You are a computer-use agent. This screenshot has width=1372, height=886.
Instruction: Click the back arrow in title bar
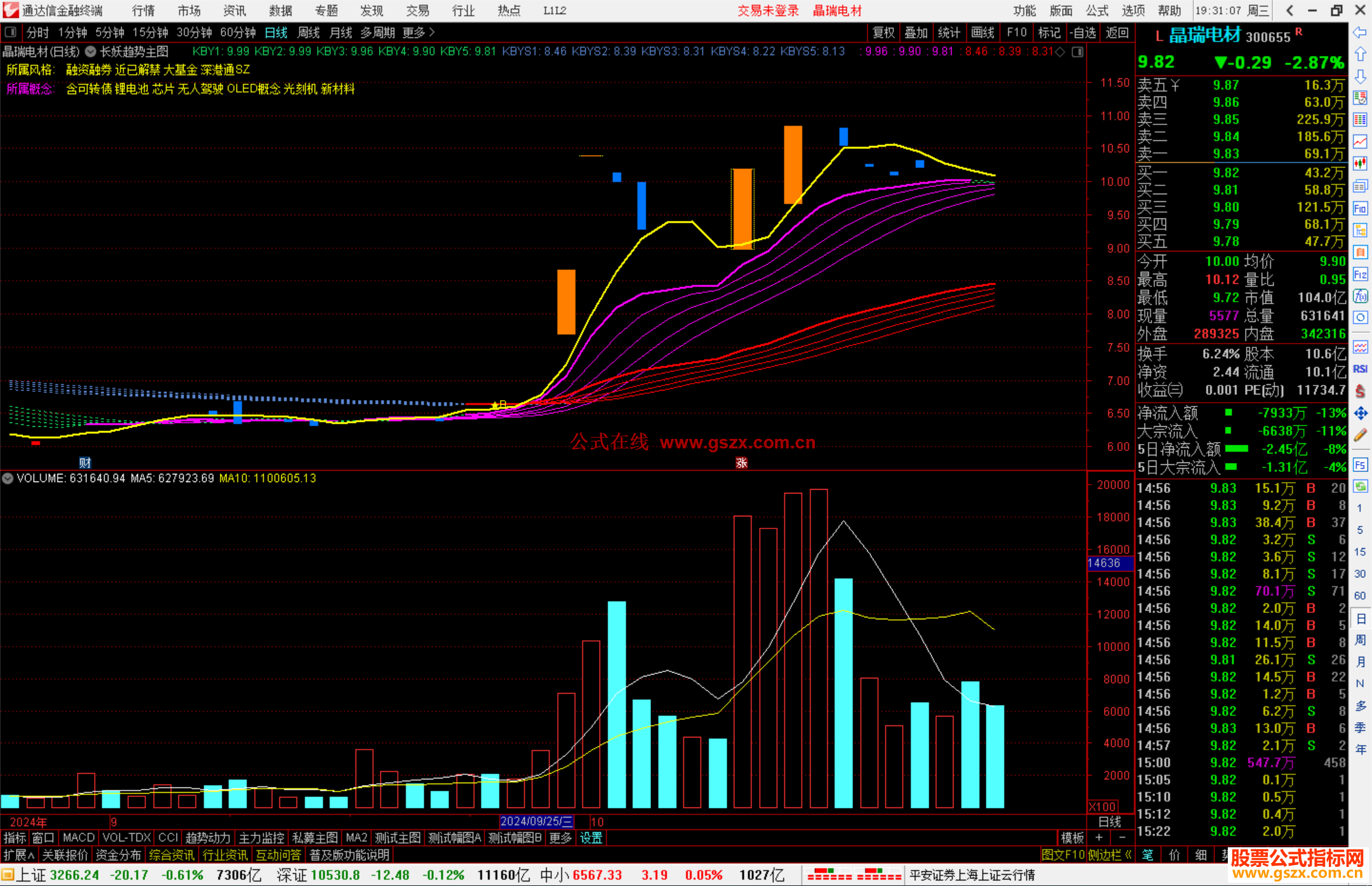pyautogui.click(x=1289, y=11)
